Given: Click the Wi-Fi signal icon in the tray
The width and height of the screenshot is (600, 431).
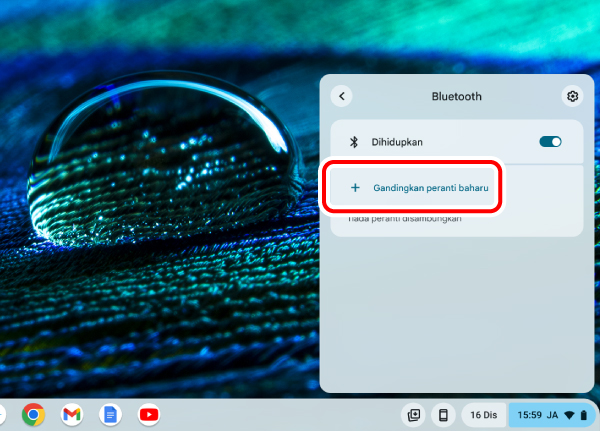Looking at the screenshot, I should click(569, 414).
